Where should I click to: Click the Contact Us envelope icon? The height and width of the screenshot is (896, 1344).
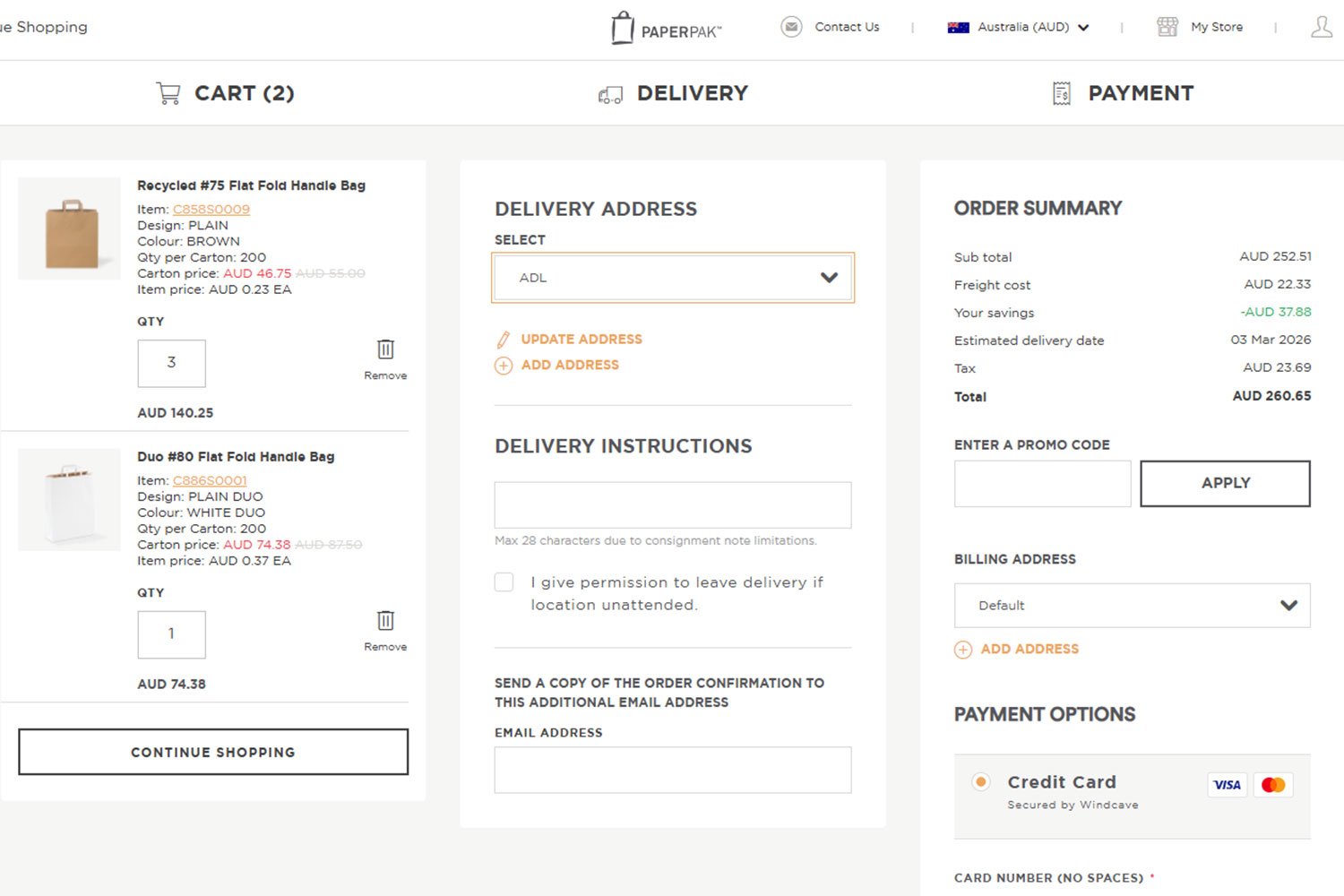coord(791,27)
